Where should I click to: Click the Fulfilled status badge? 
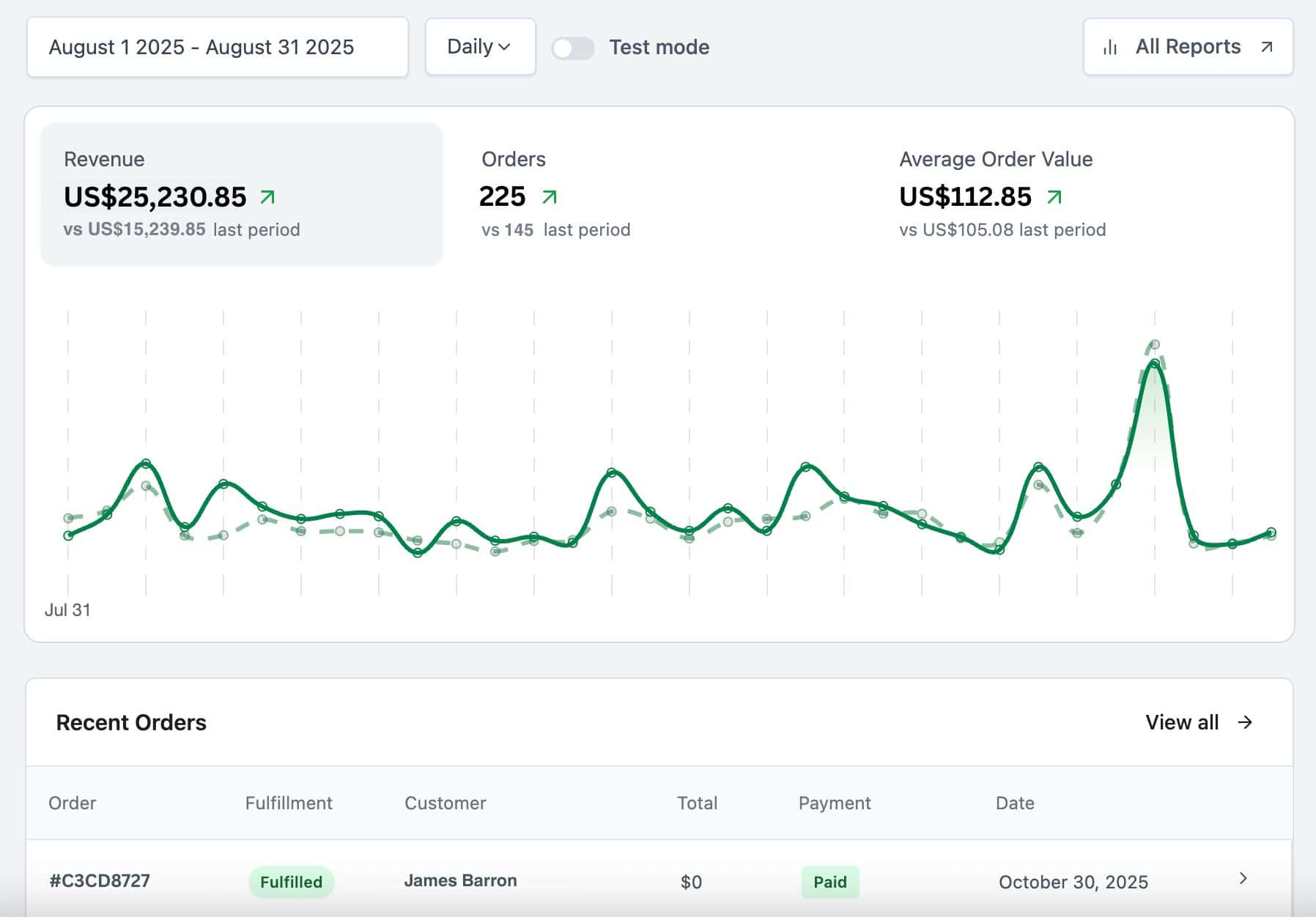click(x=291, y=882)
